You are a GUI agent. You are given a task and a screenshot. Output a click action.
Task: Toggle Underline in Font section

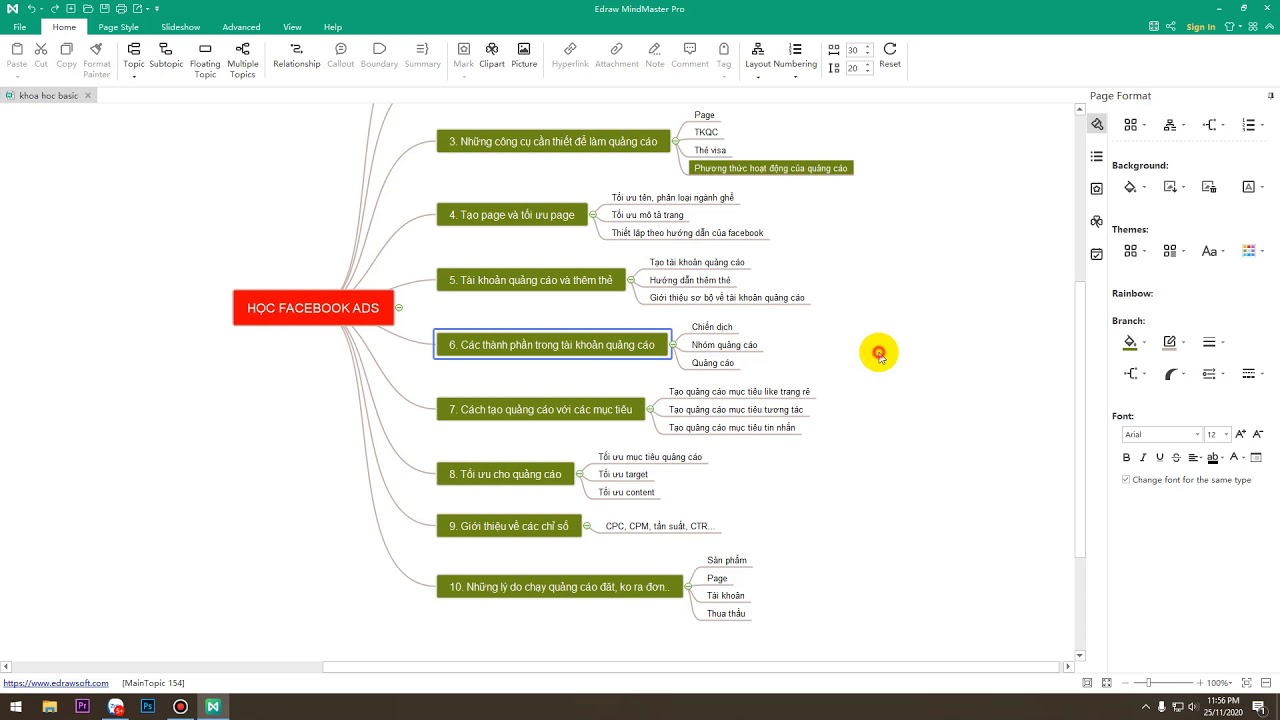[1160, 457]
